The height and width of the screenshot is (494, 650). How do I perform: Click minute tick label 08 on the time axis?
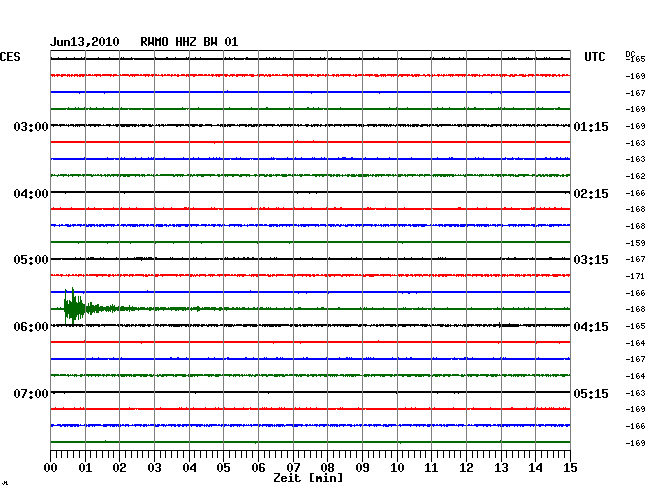pyautogui.click(x=327, y=468)
